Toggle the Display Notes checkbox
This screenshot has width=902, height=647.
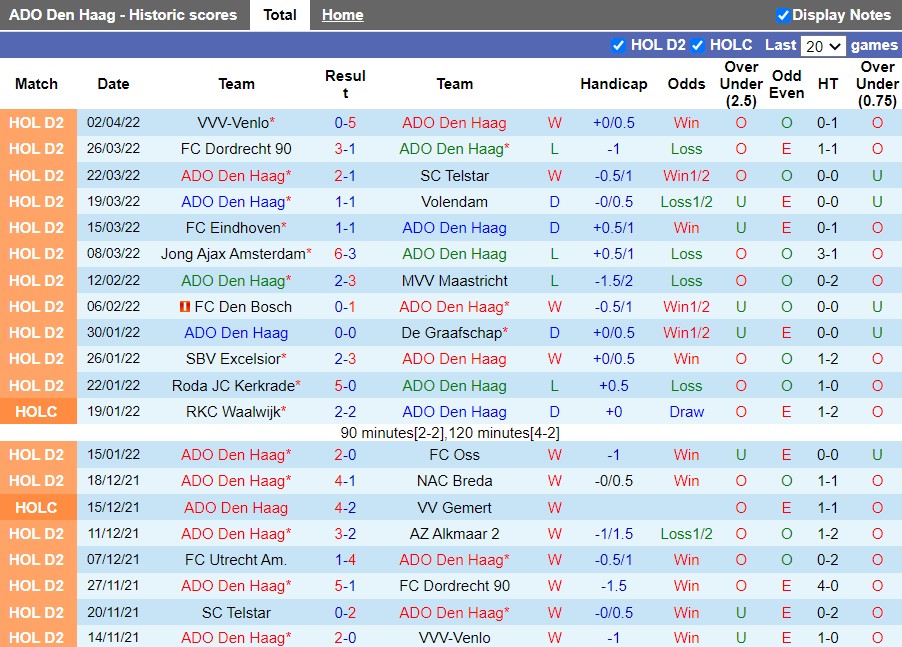783,15
